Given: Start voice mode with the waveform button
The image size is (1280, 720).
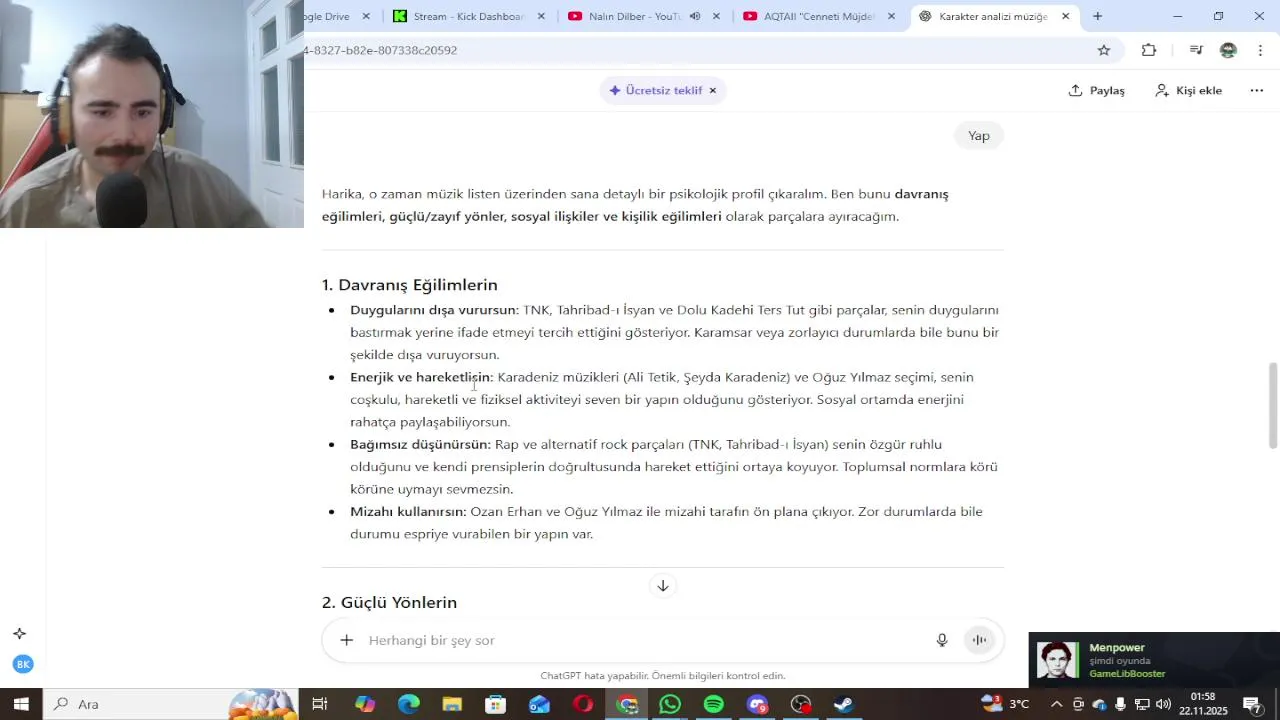Looking at the screenshot, I should point(979,640).
